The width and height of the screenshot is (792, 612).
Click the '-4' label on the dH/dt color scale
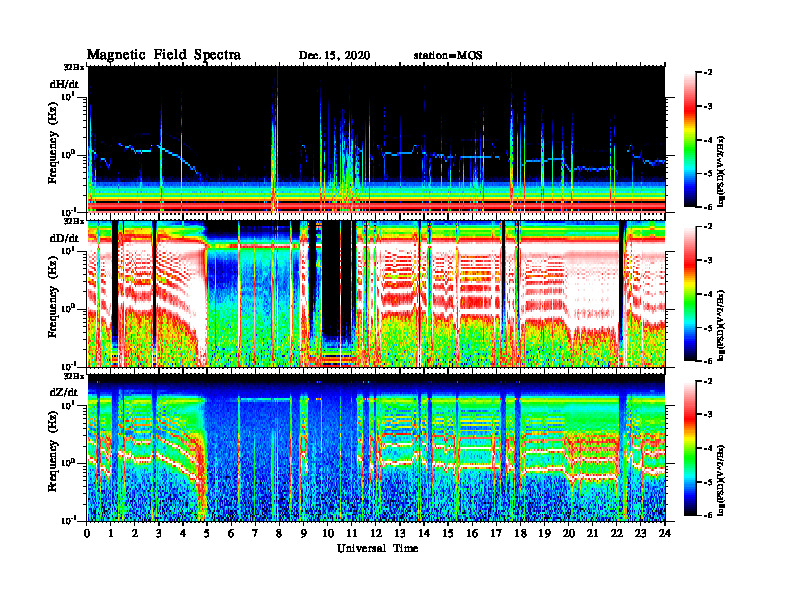tap(708, 140)
